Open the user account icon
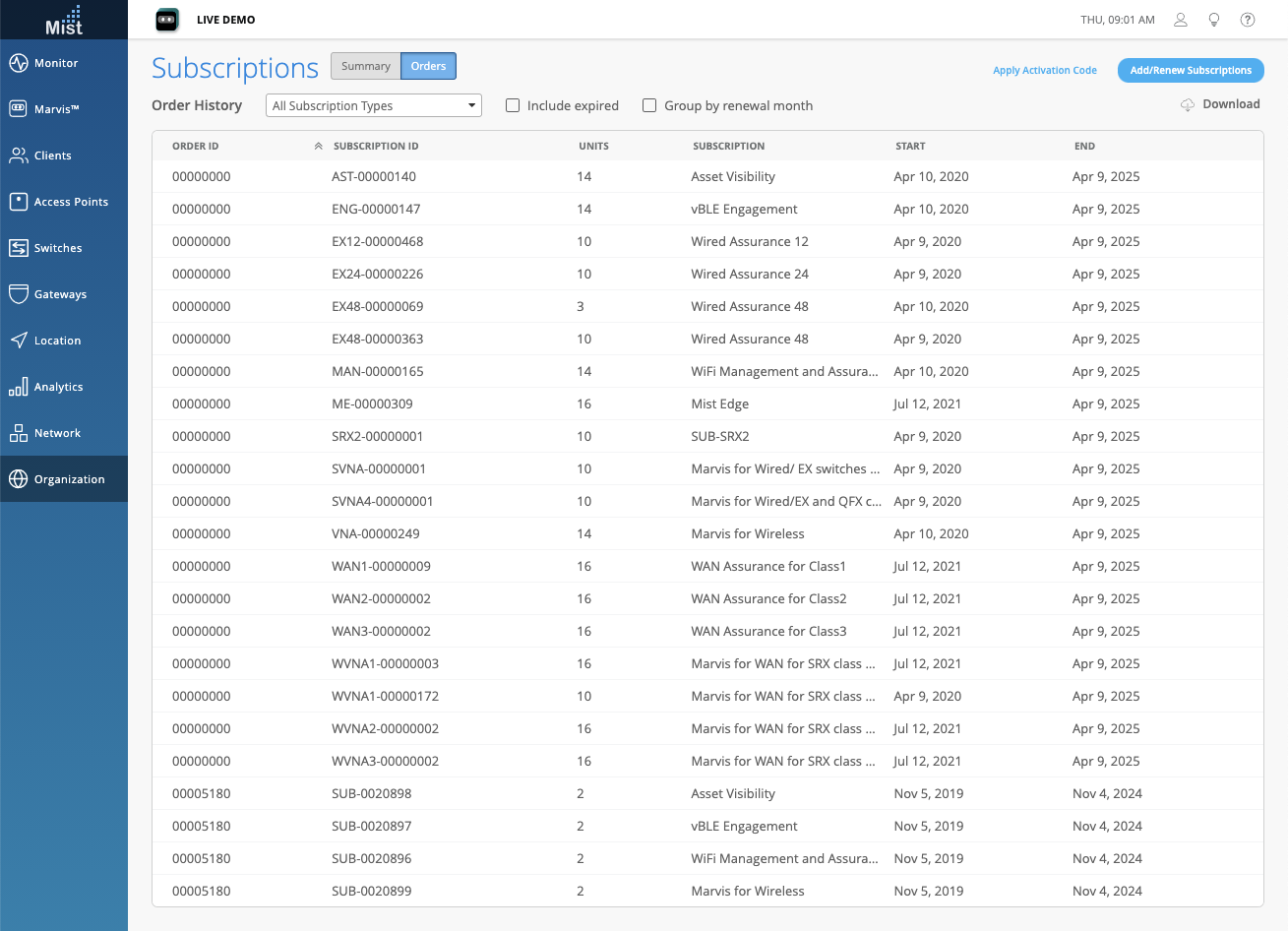 [1181, 20]
